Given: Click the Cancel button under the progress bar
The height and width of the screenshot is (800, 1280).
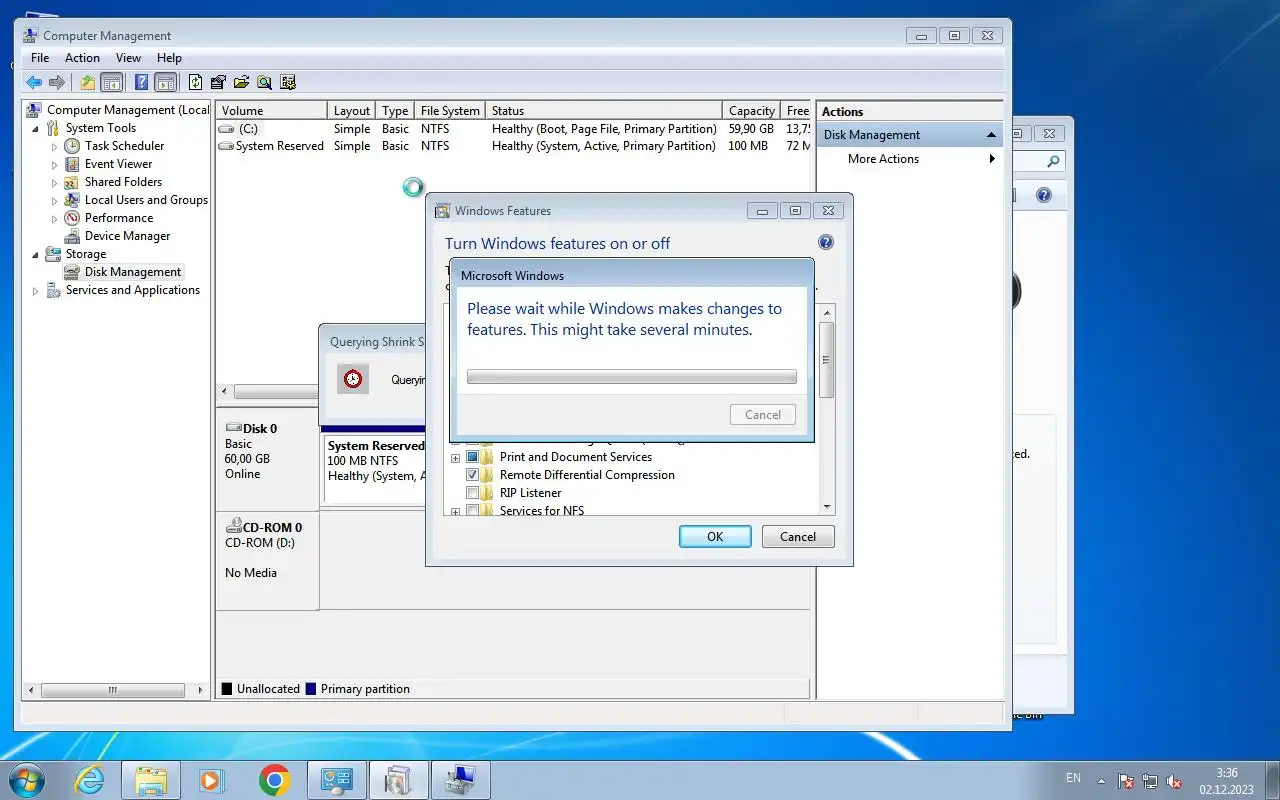Looking at the screenshot, I should pos(763,414).
